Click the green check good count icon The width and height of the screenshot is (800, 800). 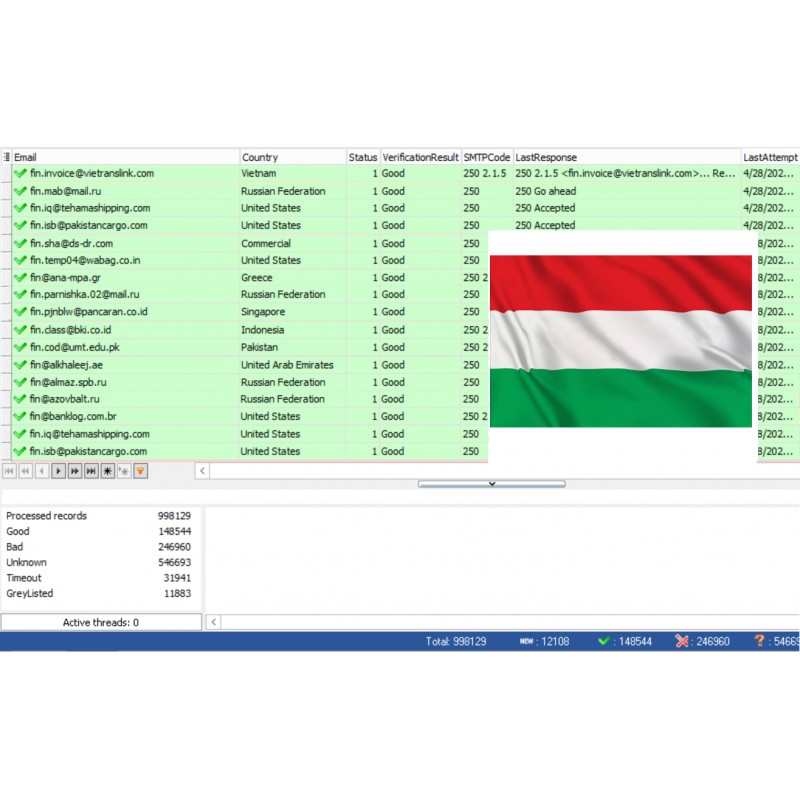(x=603, y=641)
